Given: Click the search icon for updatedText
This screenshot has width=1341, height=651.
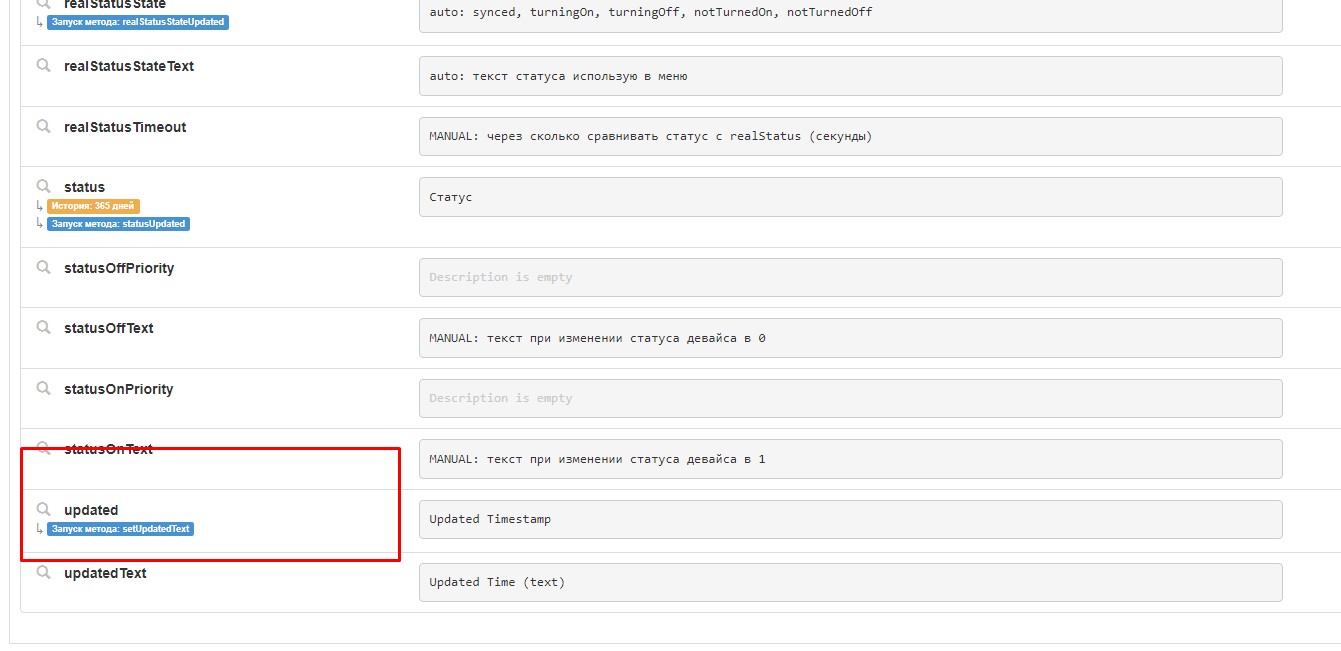Looking at the screenshot, I should tap(42, 572).
